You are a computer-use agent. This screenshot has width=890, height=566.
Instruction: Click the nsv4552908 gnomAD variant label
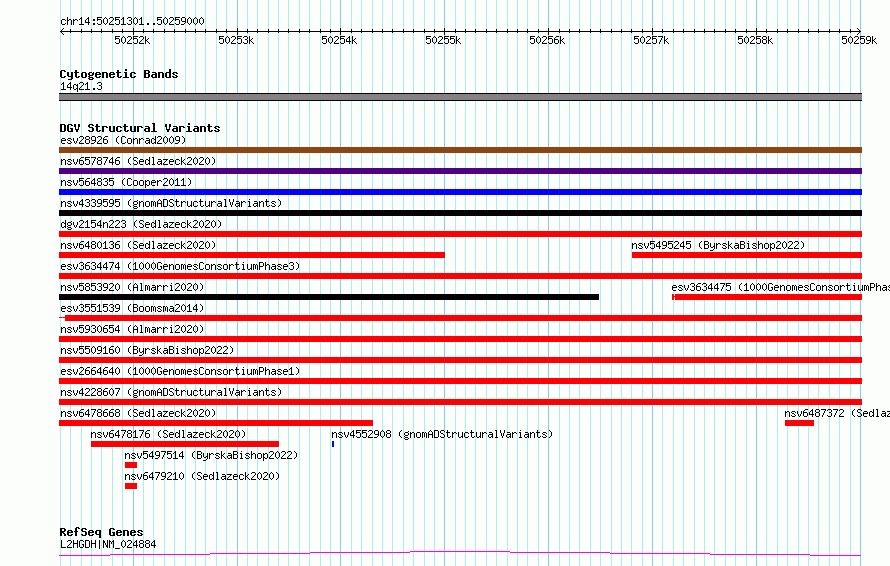(x=442, y=434)
